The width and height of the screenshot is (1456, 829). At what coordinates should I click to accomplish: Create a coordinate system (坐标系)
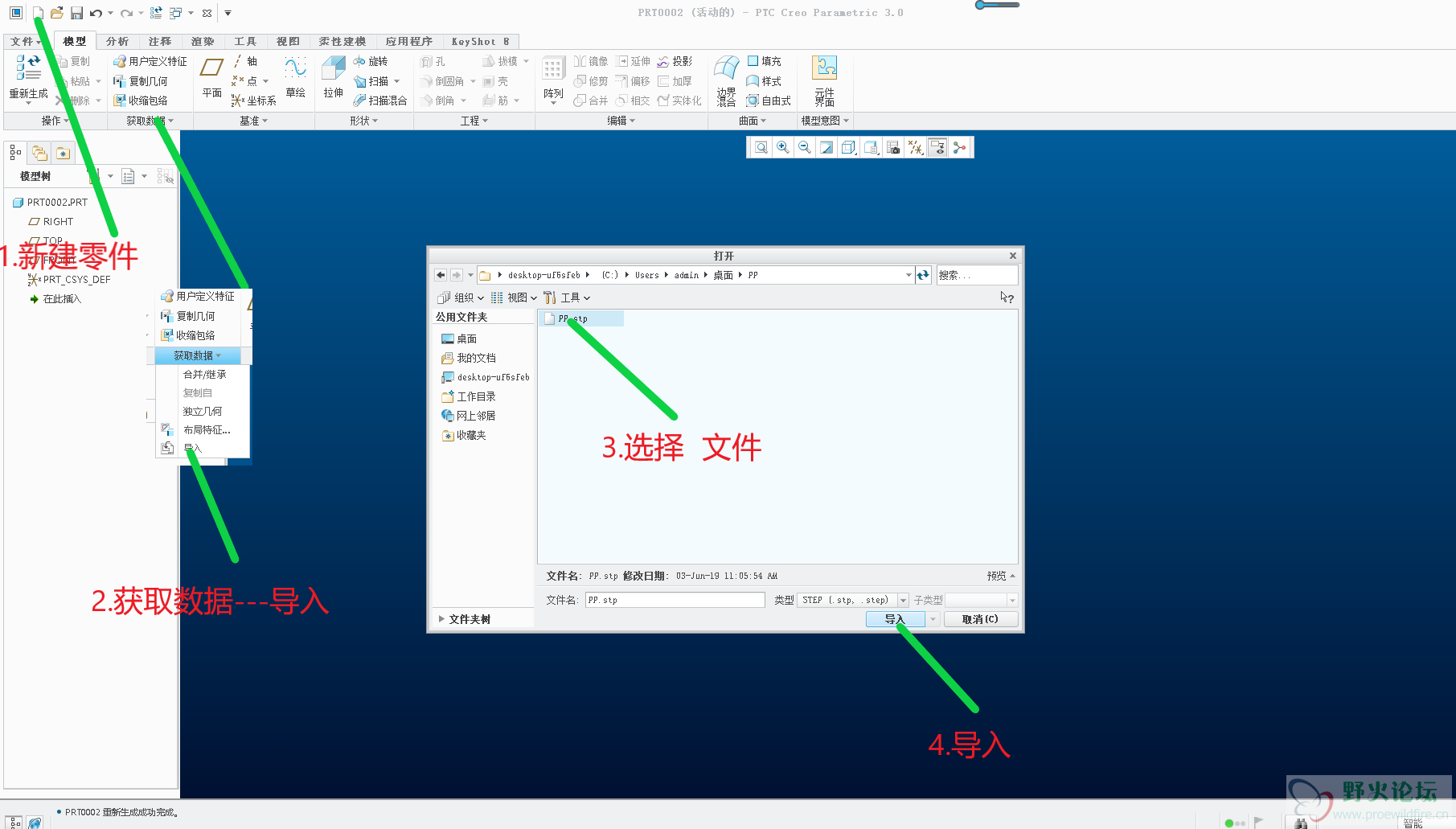tap(253, 101)
